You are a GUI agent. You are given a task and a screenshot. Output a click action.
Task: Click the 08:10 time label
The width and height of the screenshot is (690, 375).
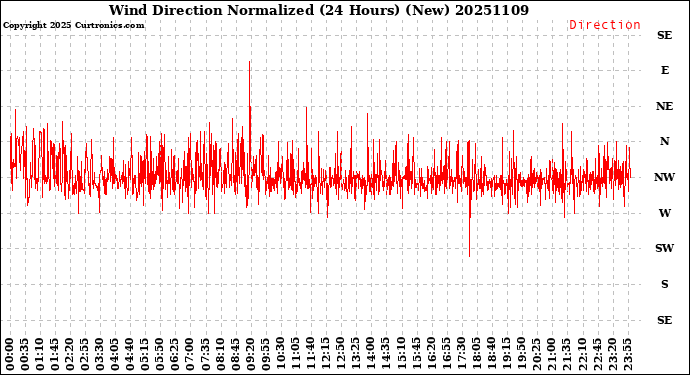220,354
